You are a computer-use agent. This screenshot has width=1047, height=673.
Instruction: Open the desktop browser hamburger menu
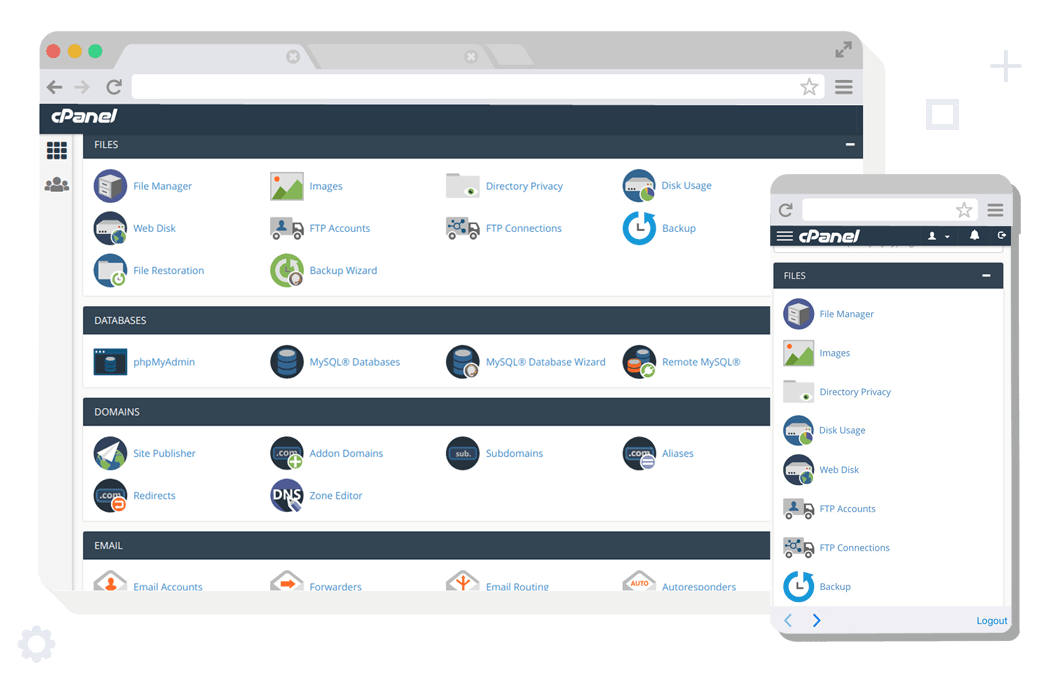[x=844, y=87]
